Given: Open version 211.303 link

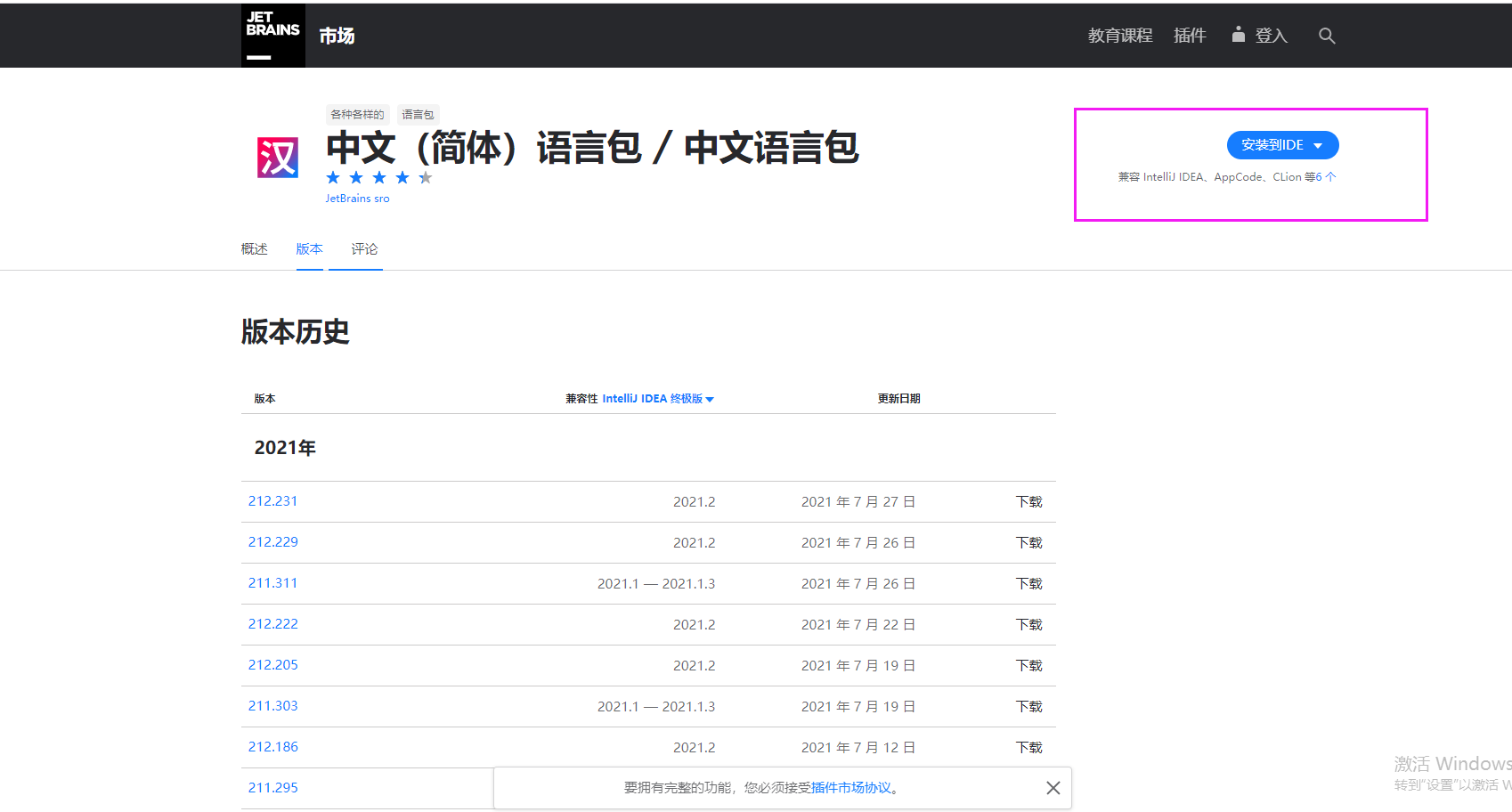Looking at the screenshot, I should (x=272, y=706).
